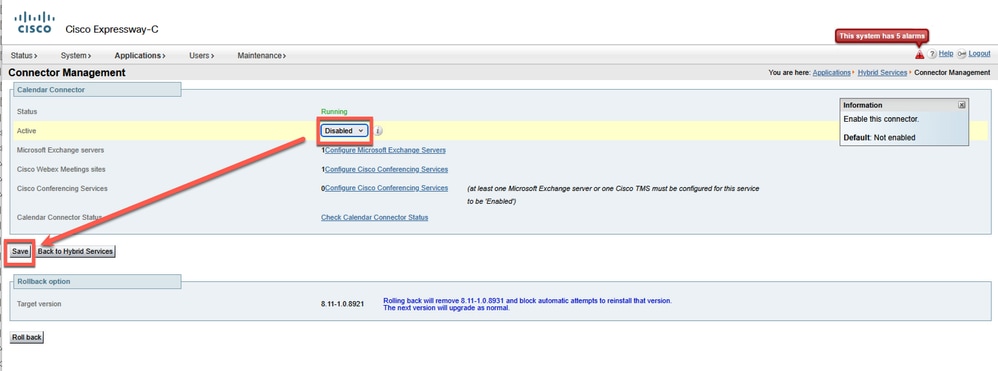The width and height of the screenshot is (998, 371).
Task: Click the 'This system has 5 alarms' banner
Action: click(882, 36)
